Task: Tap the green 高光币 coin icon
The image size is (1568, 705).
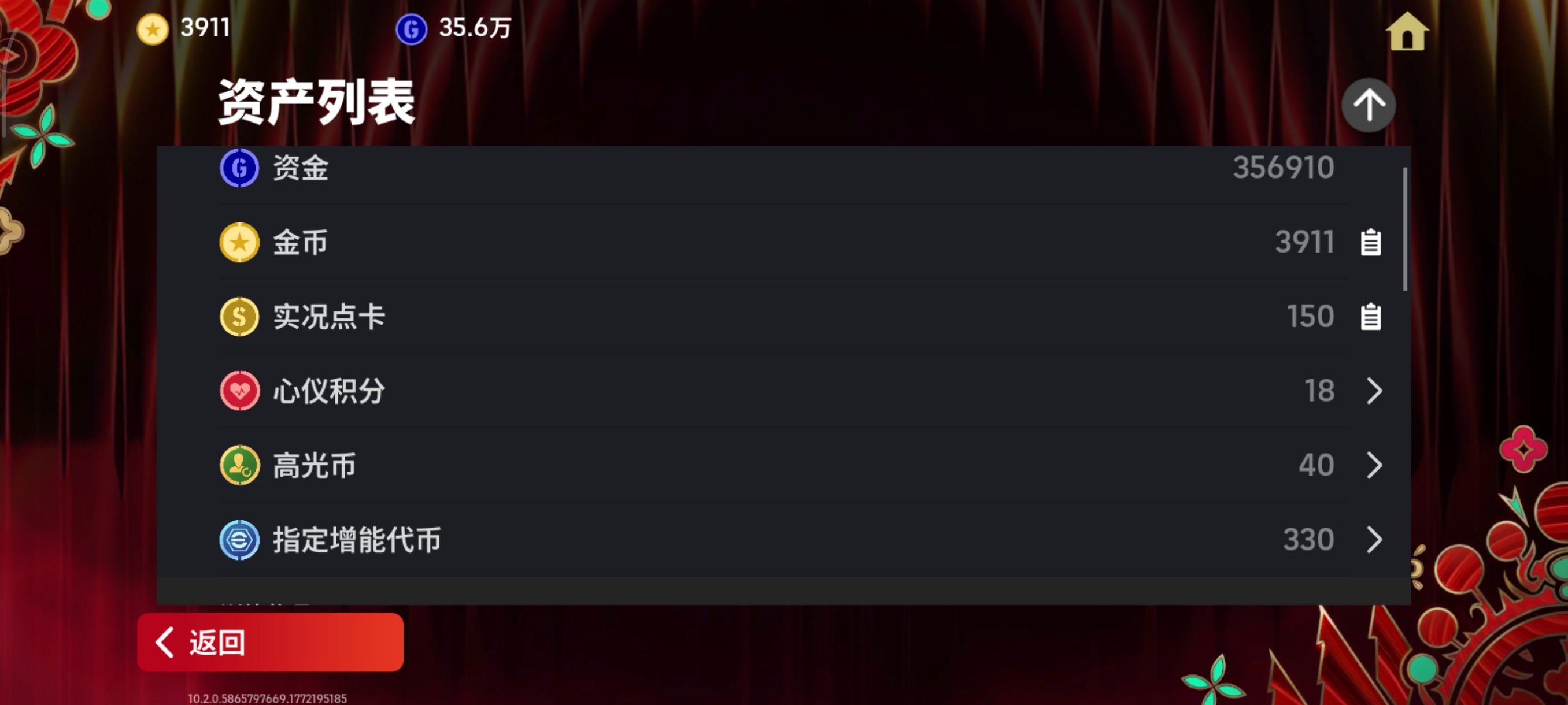Action: [239, 465]
